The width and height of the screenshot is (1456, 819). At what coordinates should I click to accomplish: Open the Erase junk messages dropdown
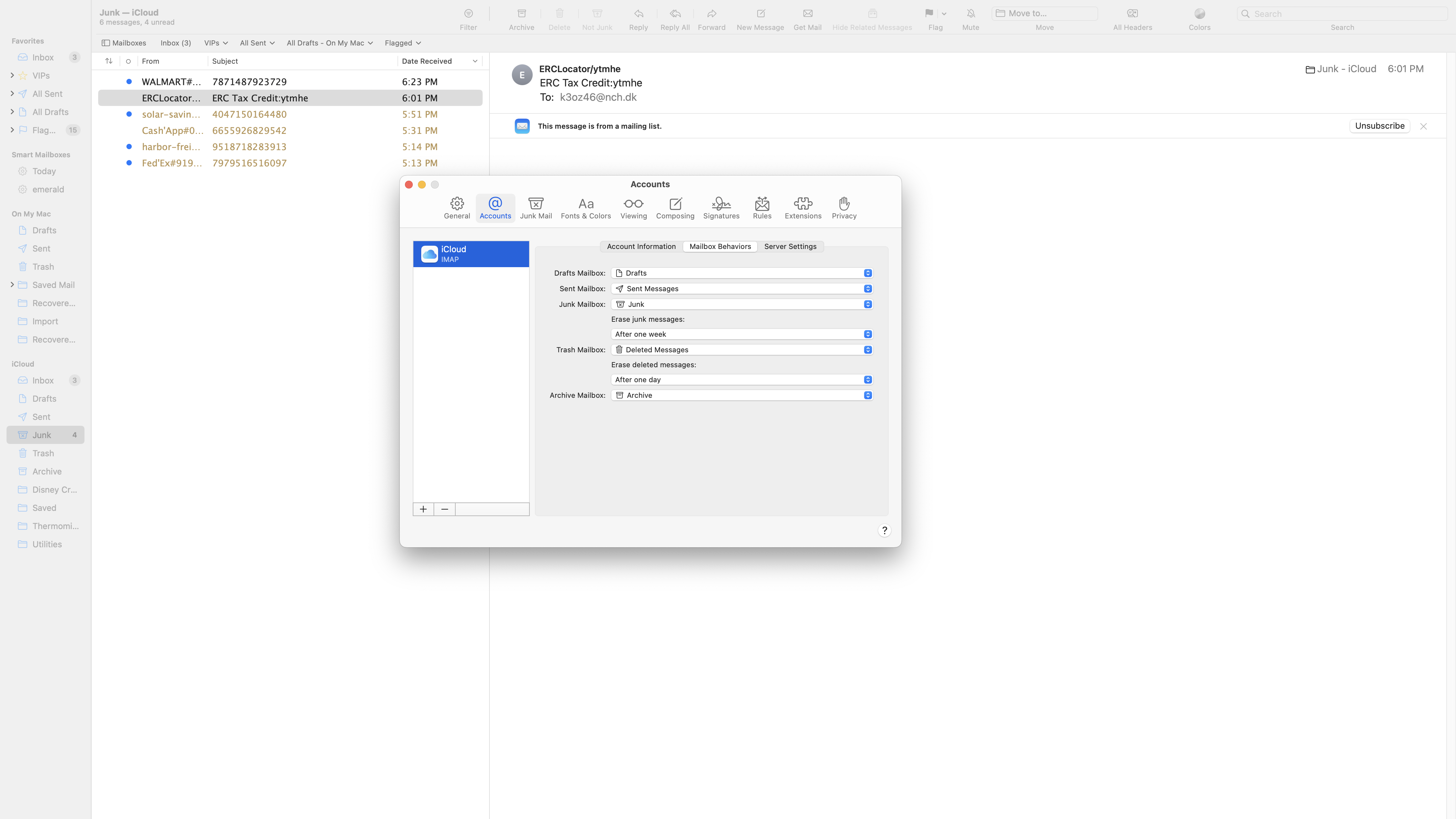742,334
